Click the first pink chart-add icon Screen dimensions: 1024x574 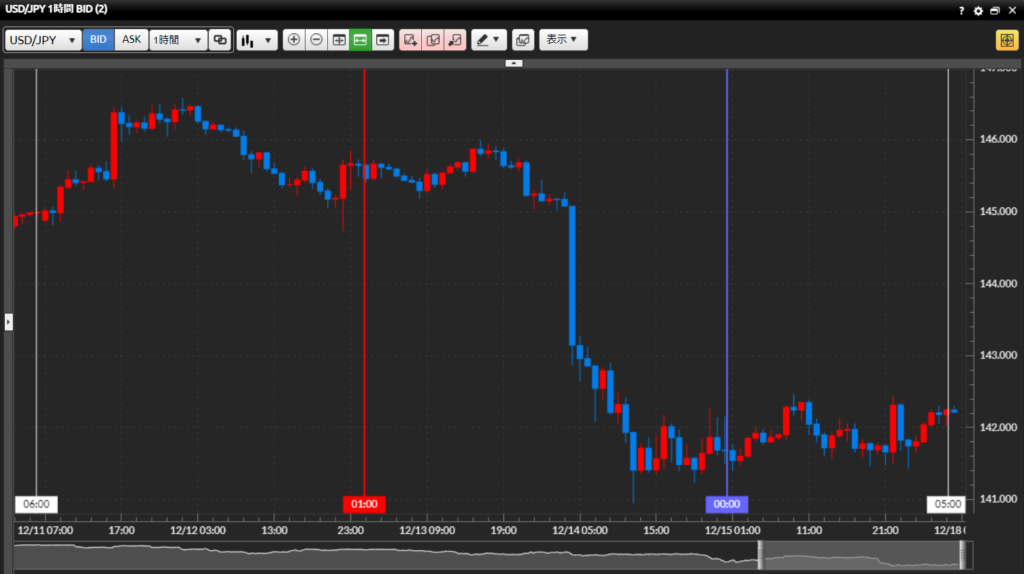tap(410, 40)
